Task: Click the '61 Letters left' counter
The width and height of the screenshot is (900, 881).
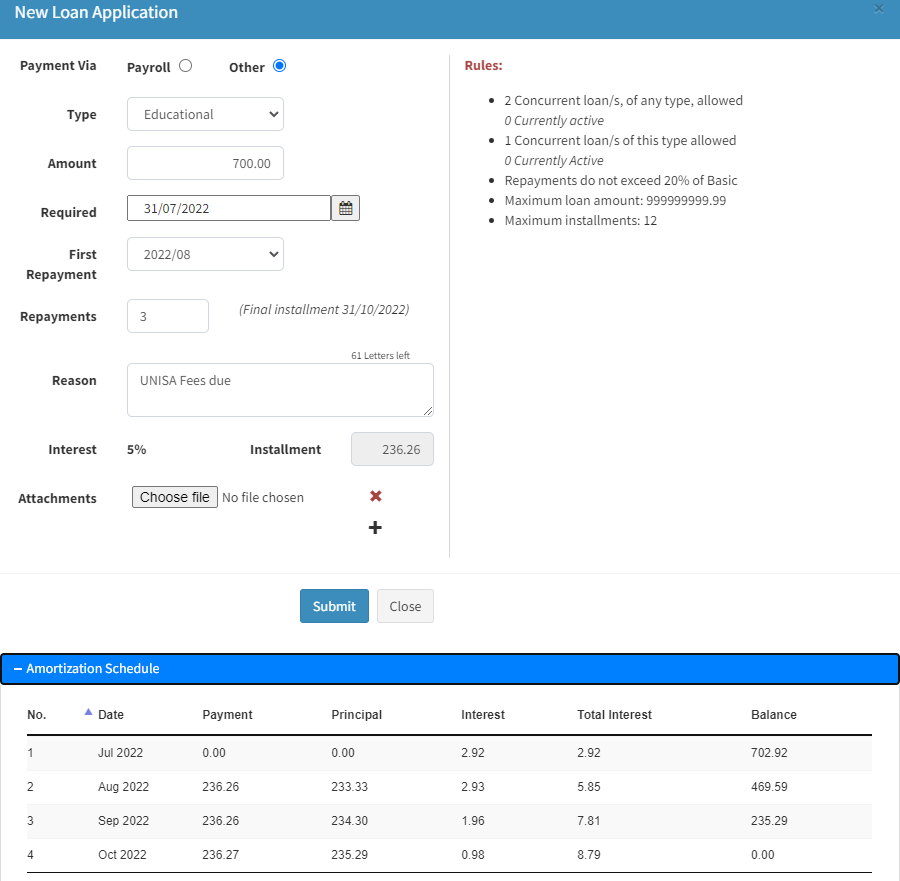Action: (381, 355)
